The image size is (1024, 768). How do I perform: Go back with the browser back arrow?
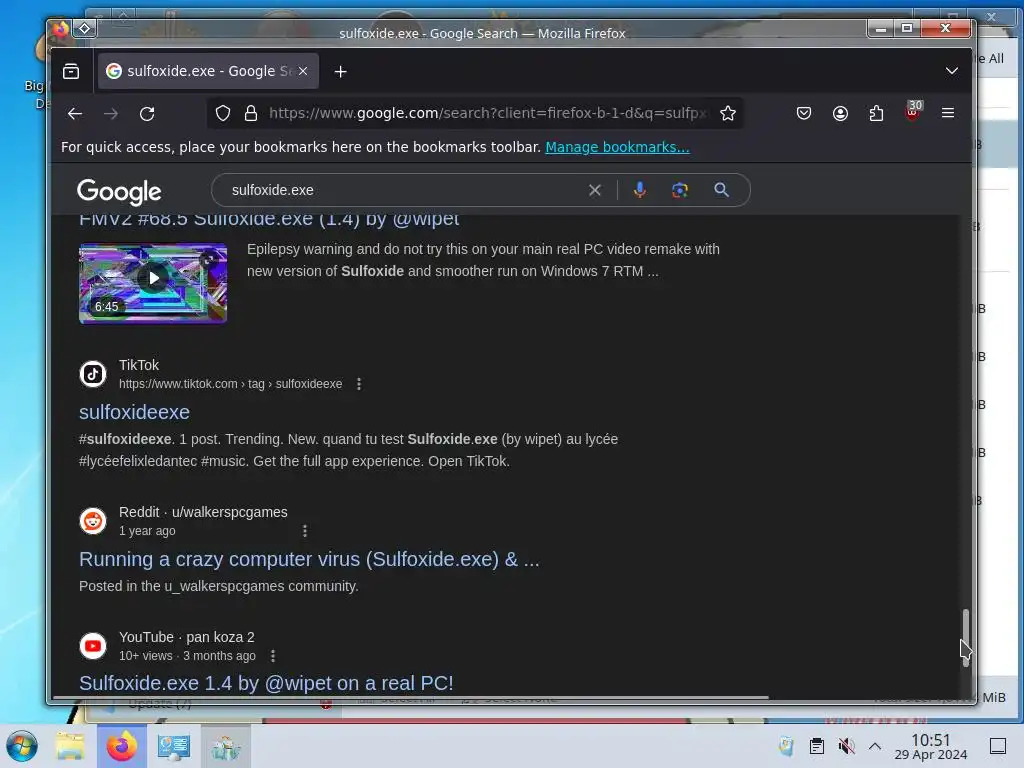(74, 114)
